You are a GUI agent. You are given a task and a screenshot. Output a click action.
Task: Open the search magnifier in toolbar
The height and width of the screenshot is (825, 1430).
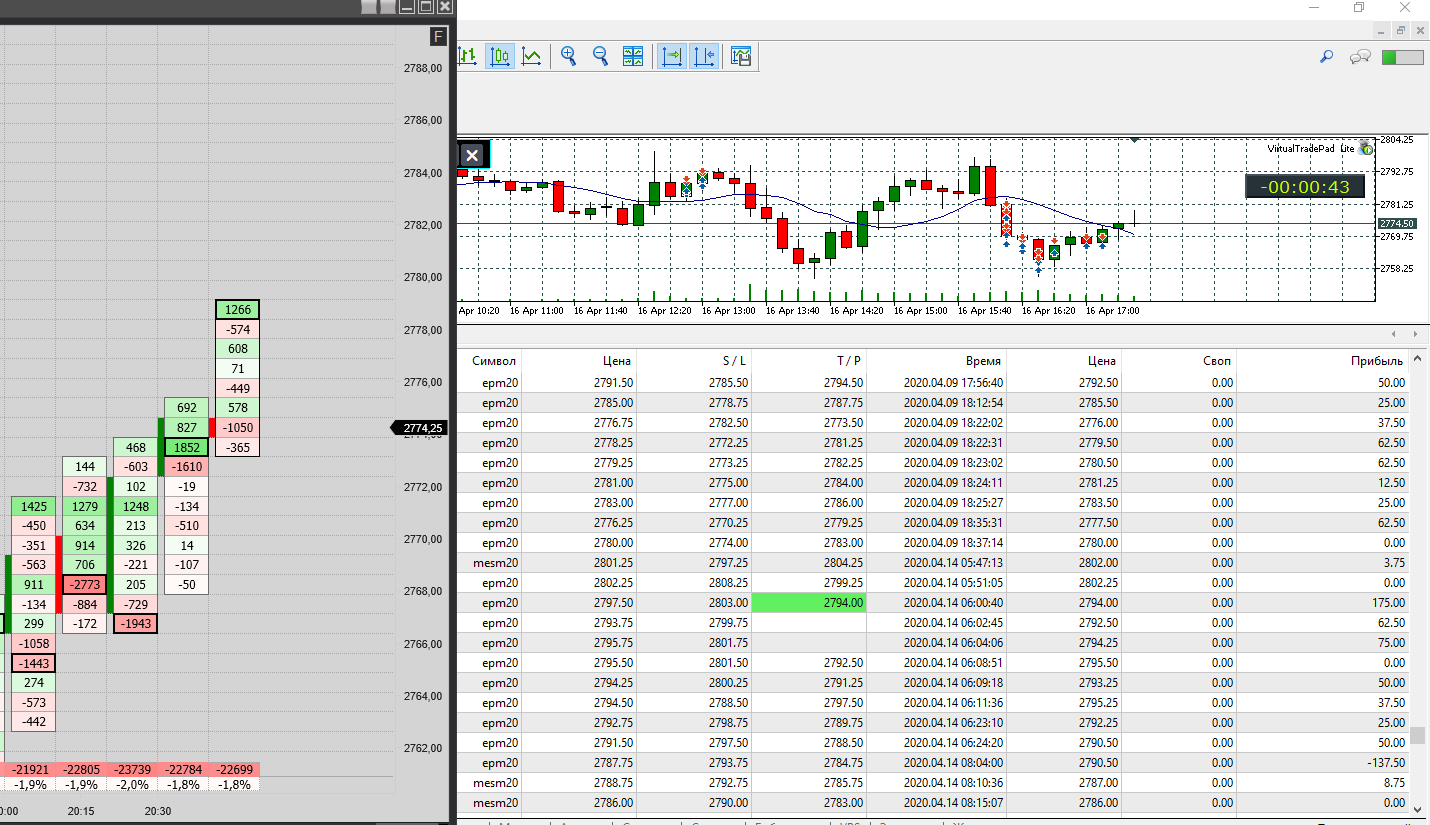click(x=1327, y=57)
